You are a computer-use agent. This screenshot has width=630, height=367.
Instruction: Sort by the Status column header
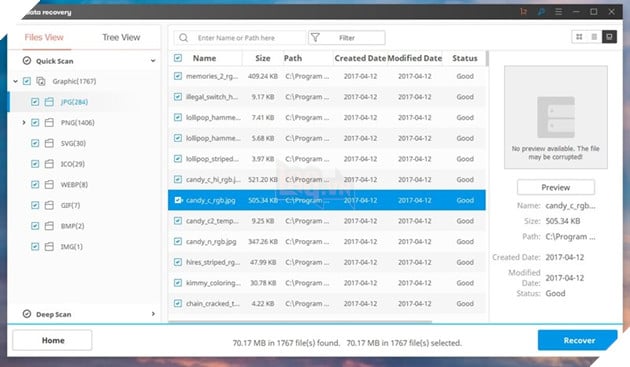pos(465,58)
